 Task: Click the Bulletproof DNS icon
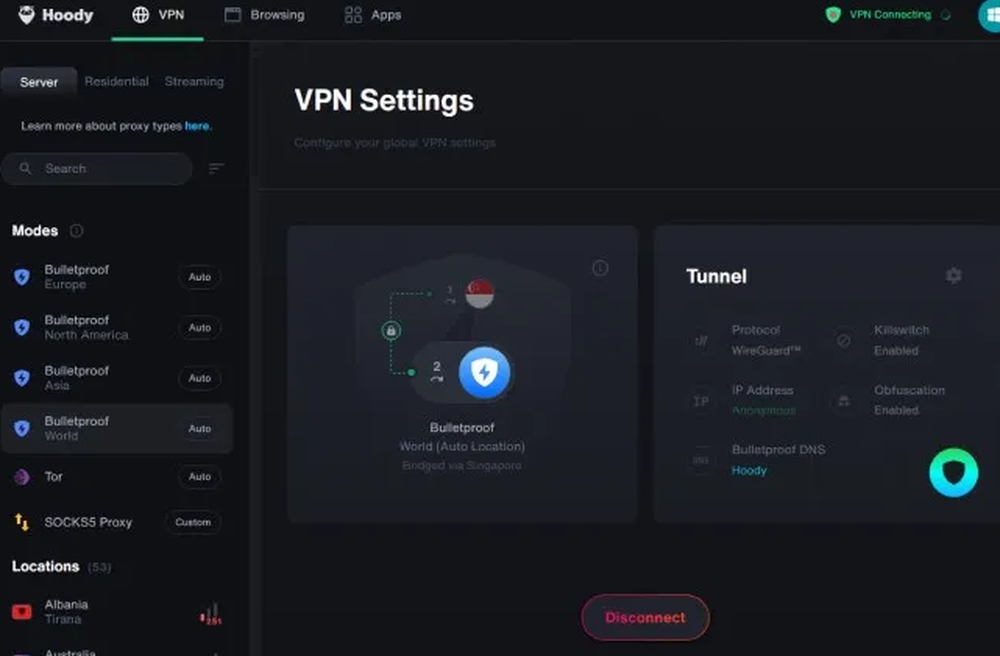tap(701, 460)
